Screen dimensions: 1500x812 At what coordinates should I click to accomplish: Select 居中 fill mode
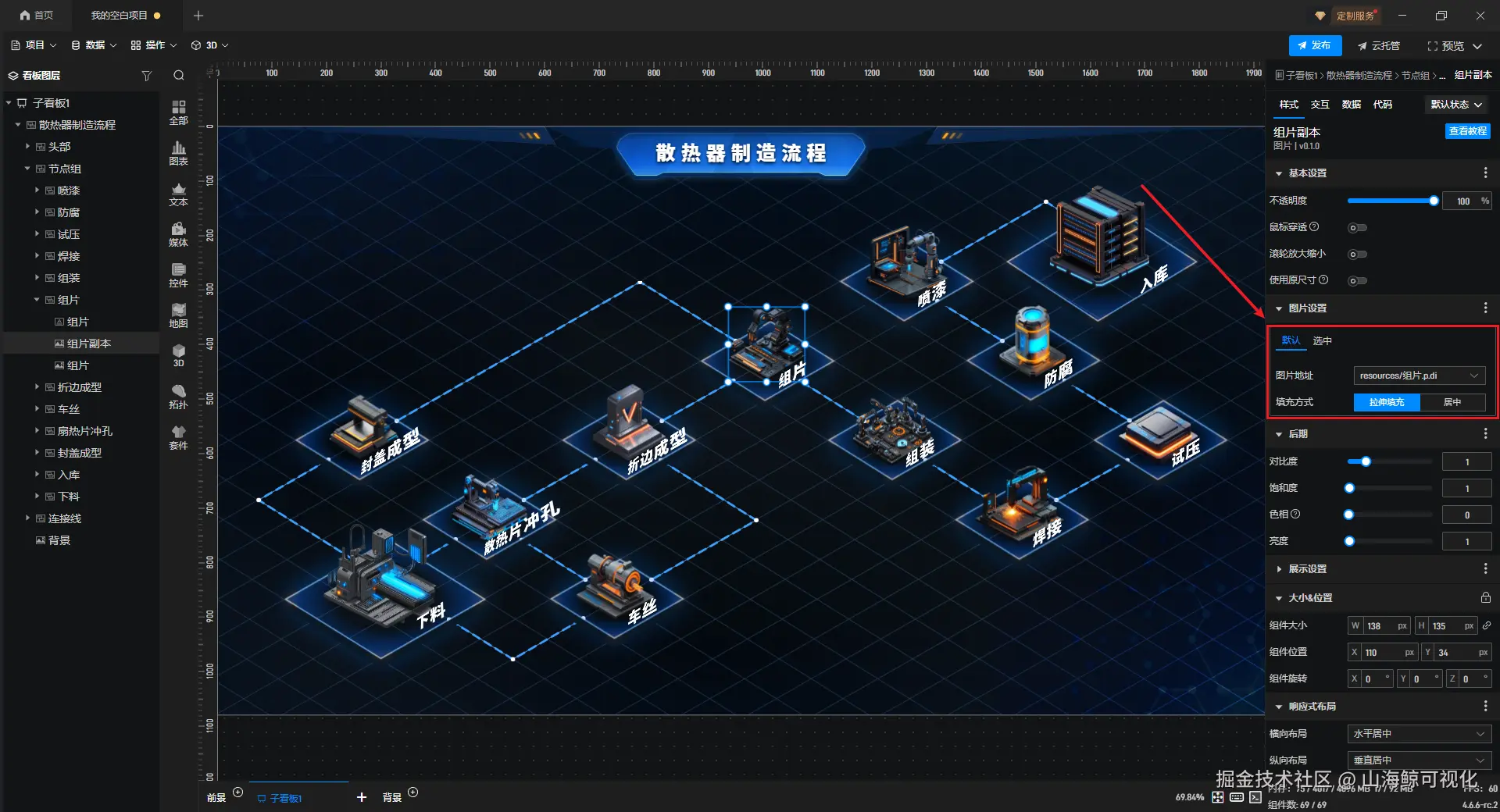(x=1452, y=402)
